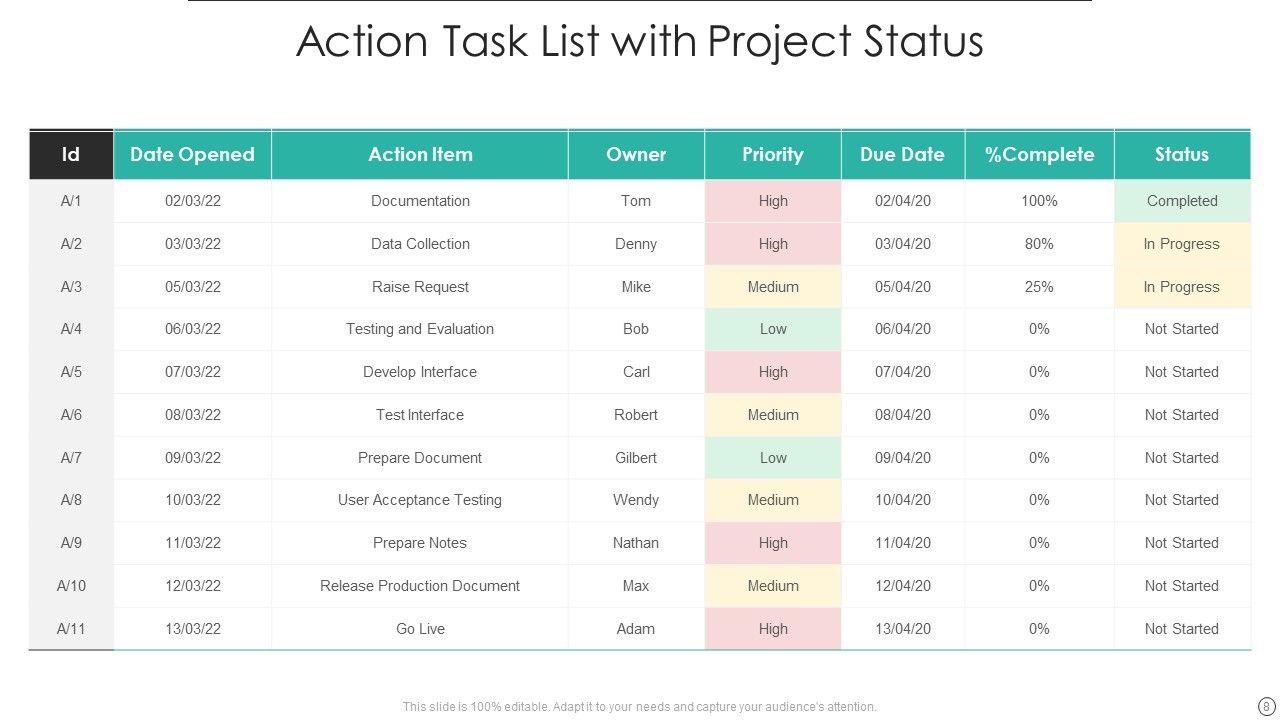The width and height of the screenshot is (1280, 720).
Task: Select the A/10 id cell
Action: (71, 586)
